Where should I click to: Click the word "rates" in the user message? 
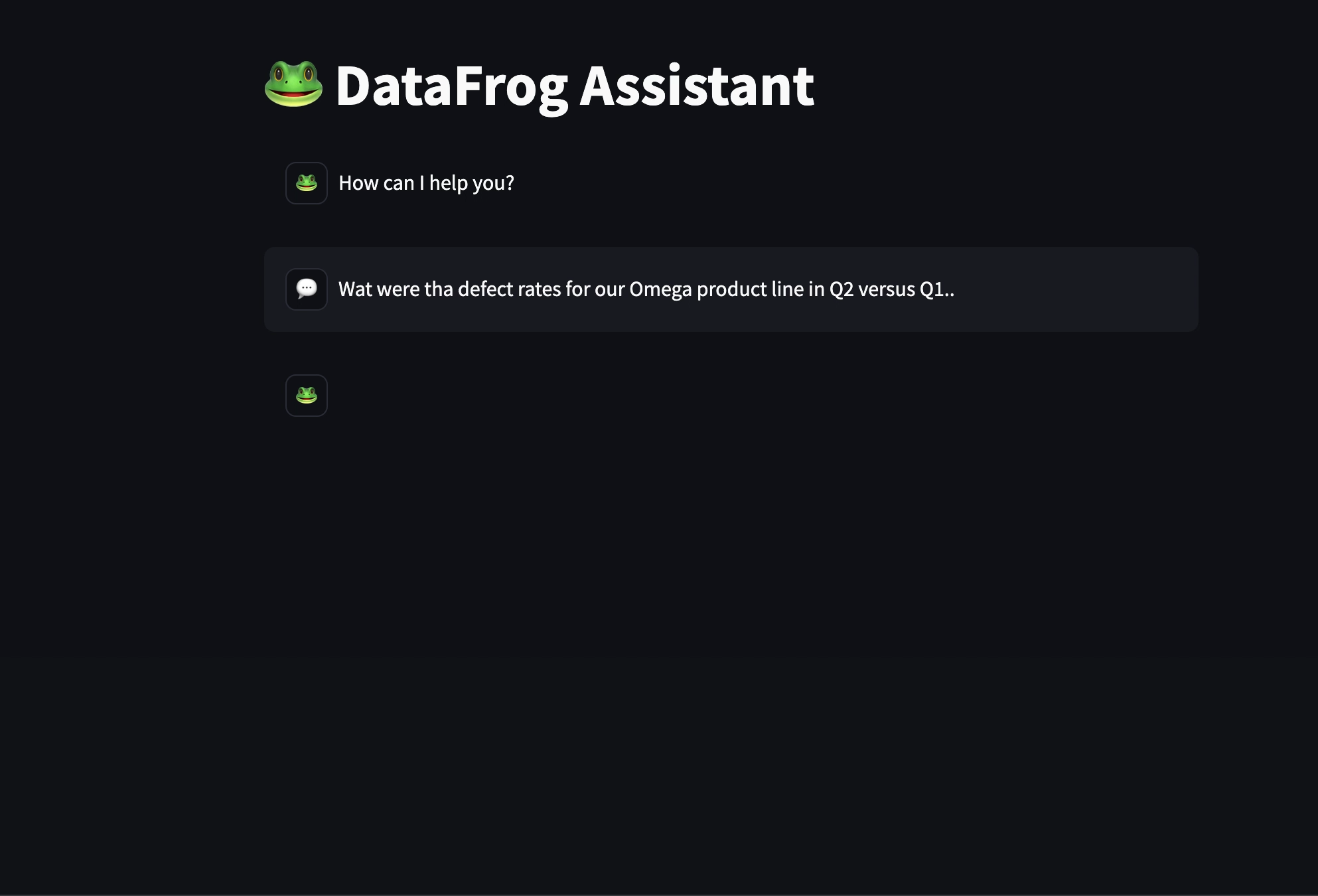coord(539,289)
